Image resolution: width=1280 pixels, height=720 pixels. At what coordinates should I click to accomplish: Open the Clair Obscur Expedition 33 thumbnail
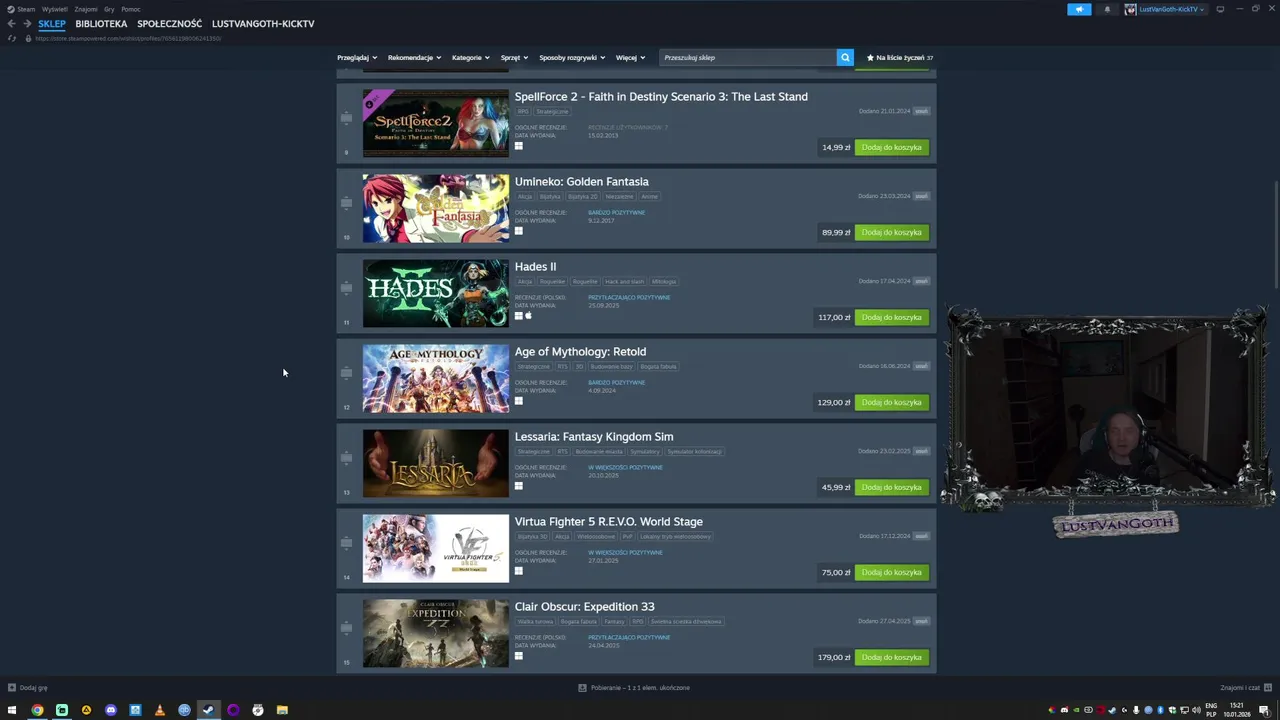pos(435,633)
